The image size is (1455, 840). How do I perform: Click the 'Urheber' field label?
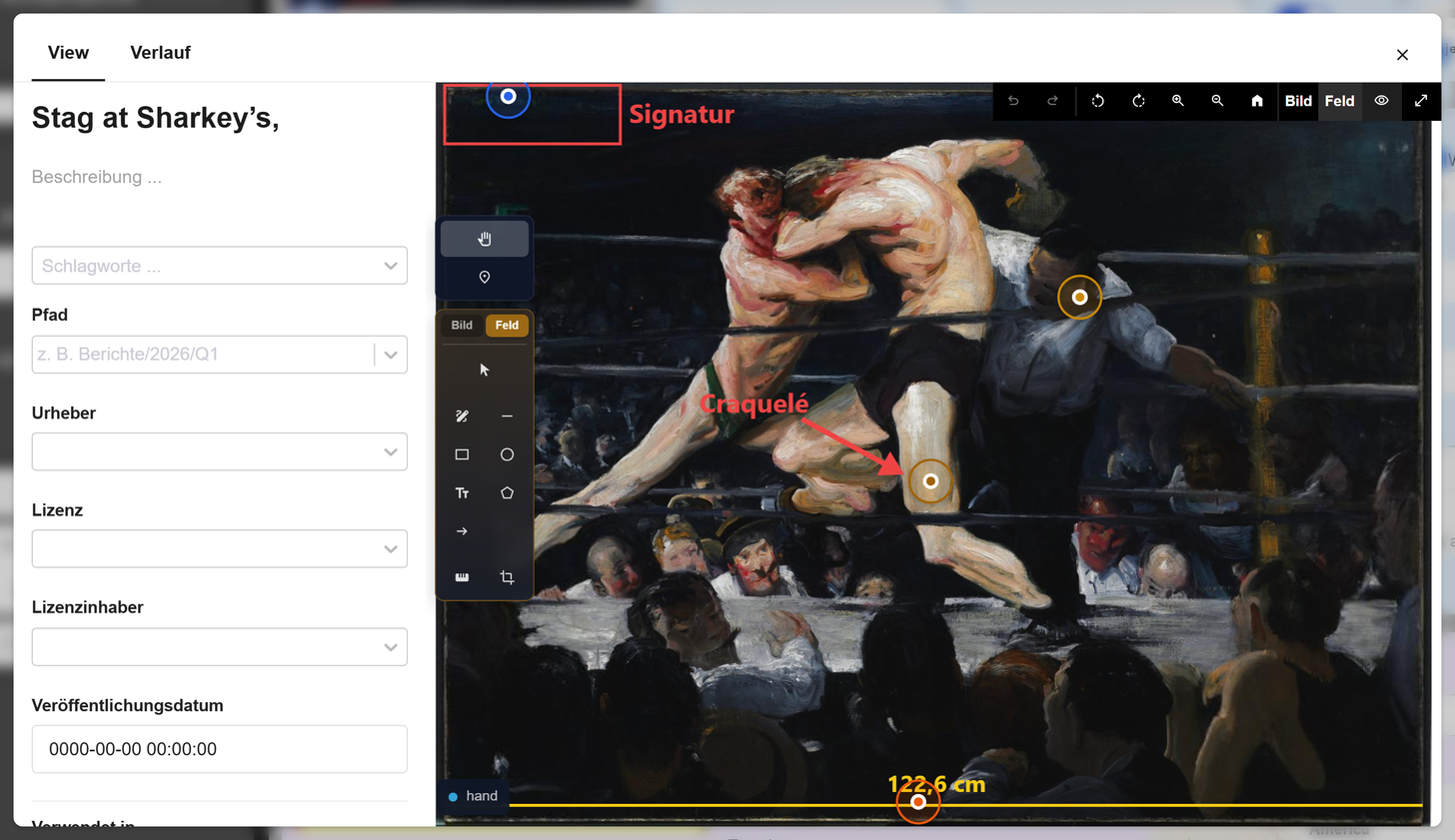point(64,413)
